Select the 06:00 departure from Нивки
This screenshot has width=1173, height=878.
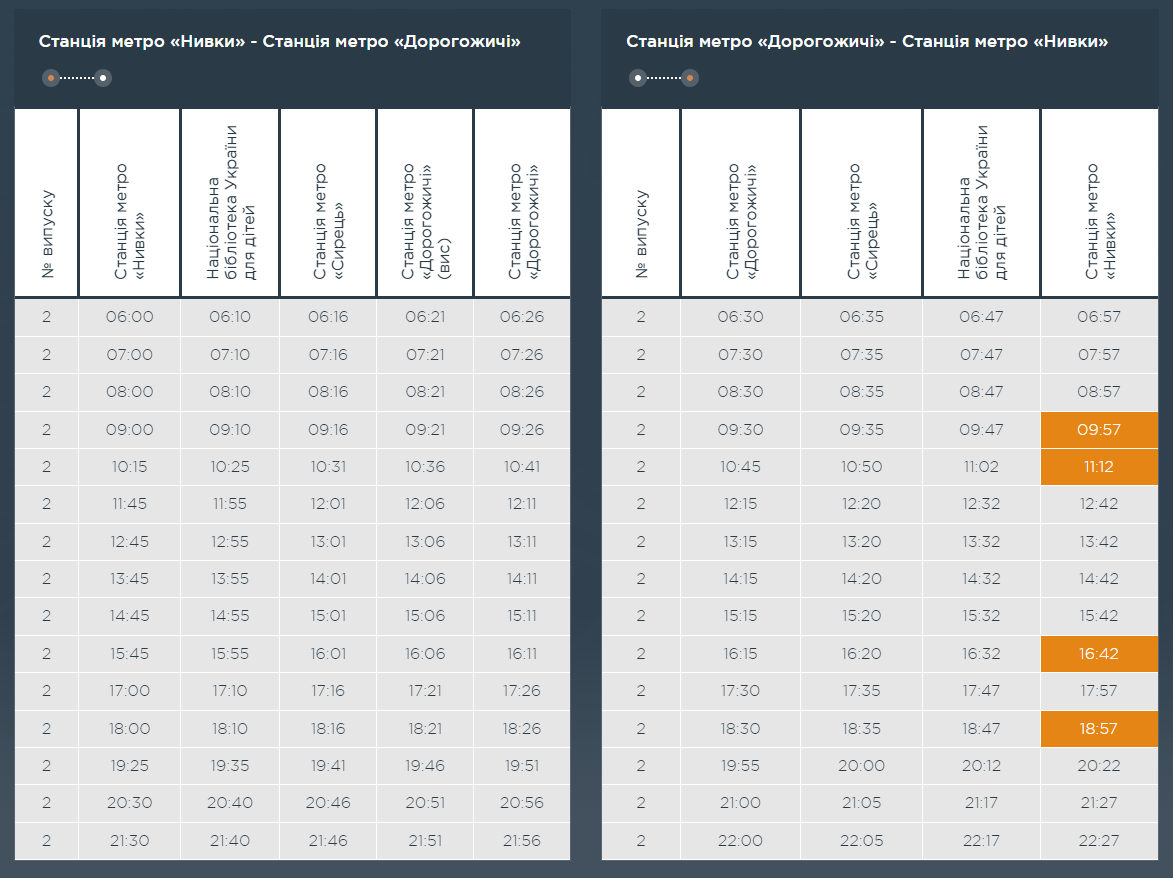click(x=130, y=317)
